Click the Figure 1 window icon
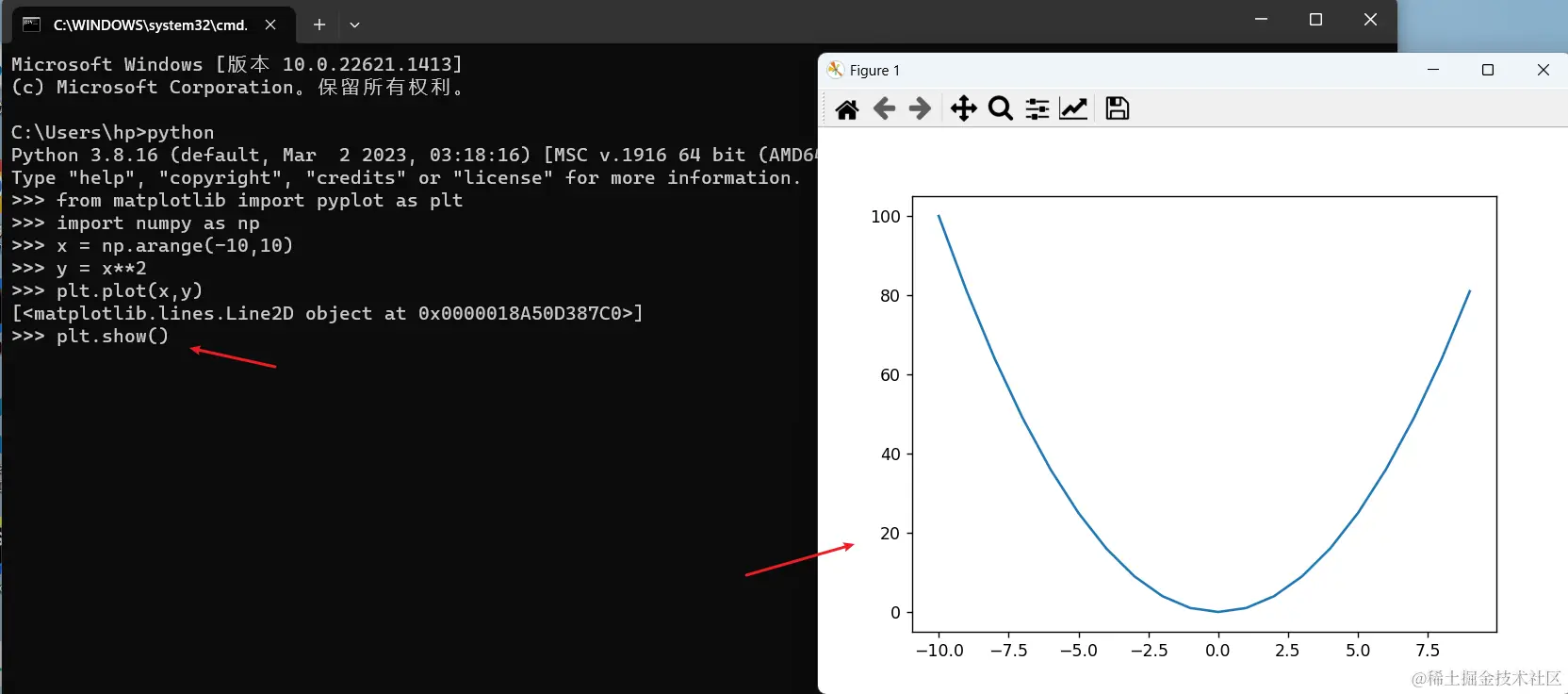Image resolution: width=1568 pixels, height=694 pixels. pyautogui.click(x=835, y=70)
